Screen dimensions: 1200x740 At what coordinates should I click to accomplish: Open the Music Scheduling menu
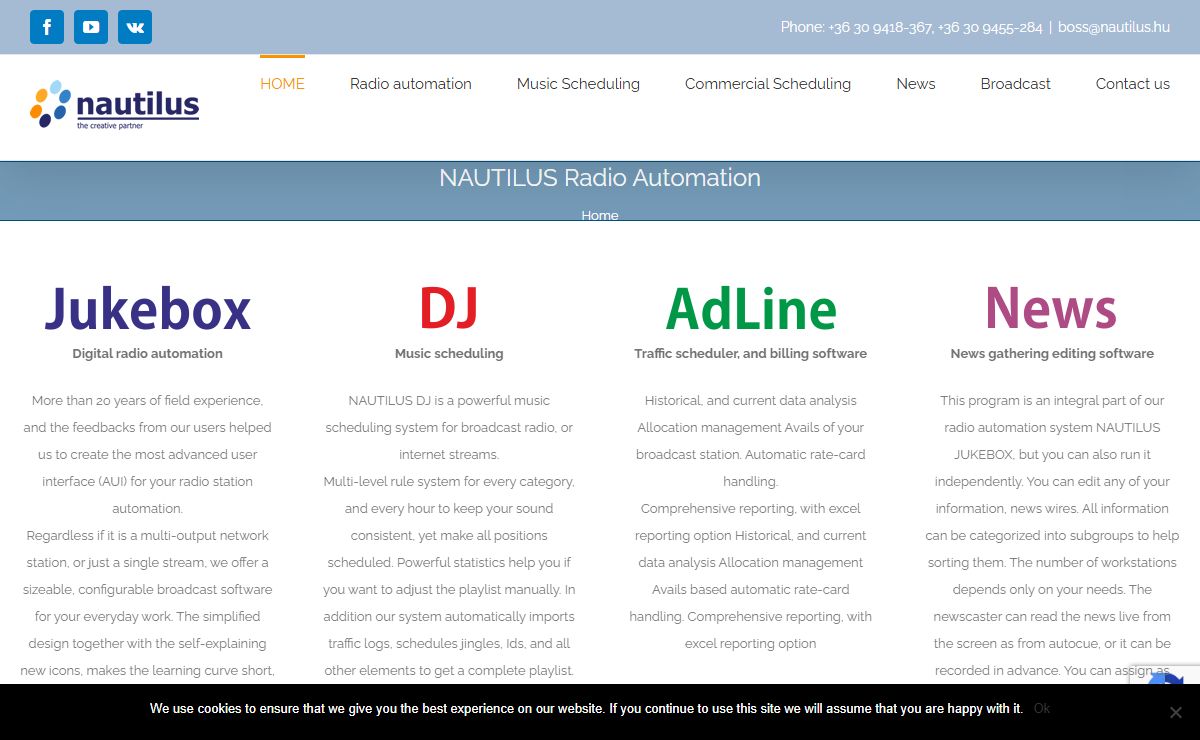[x=578, y=84]
